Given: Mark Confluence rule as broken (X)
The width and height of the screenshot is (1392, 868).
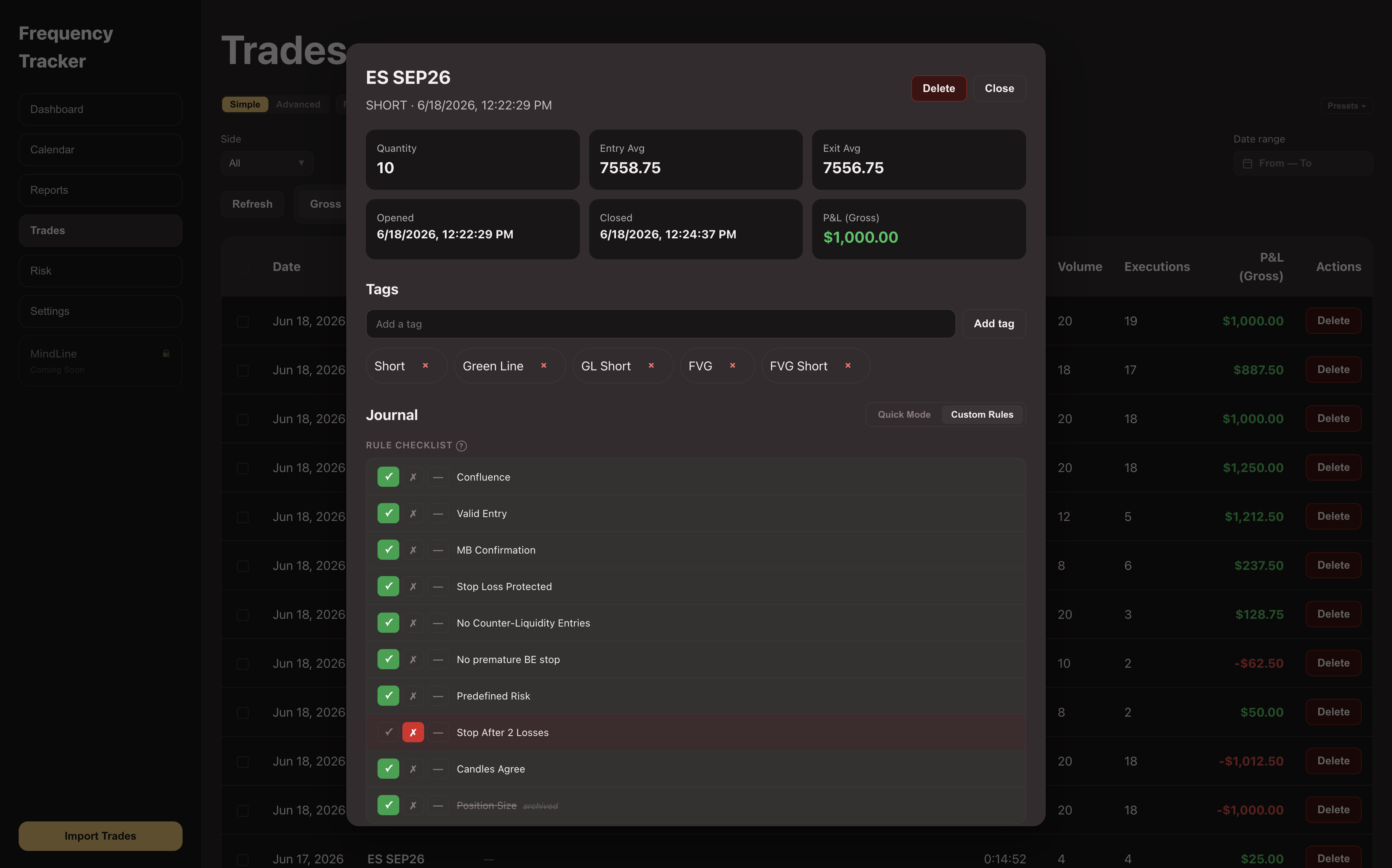Looking at the screenshot, I should point(413,477).
